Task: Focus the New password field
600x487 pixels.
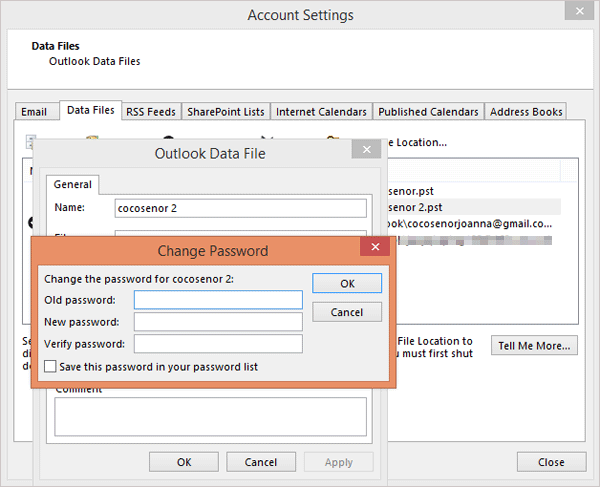Action: click(218, 322)
